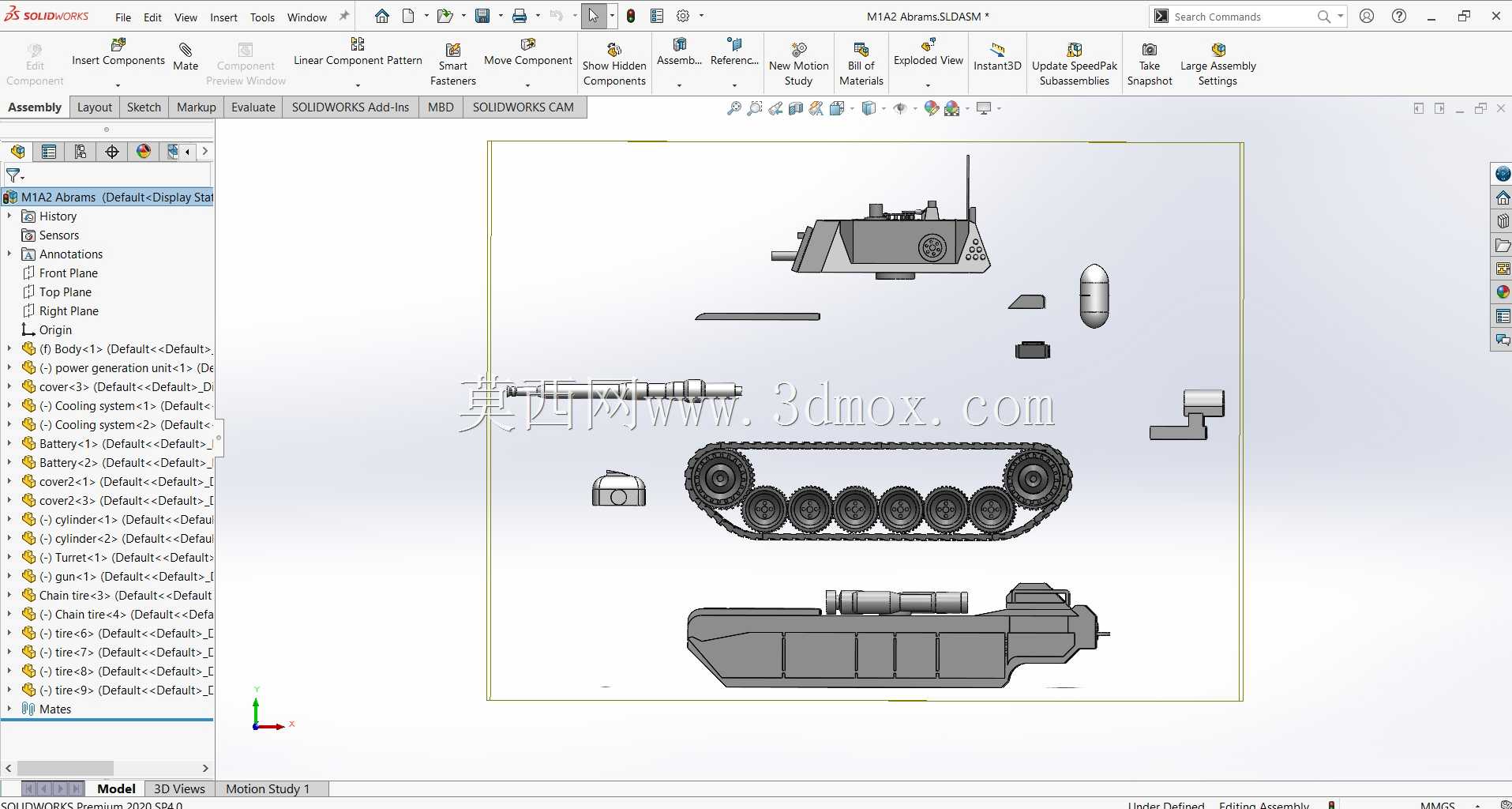Open Custom Properties in the task pane
1512x809 pixels.
pyautogui.click(x=1503, y=317)
